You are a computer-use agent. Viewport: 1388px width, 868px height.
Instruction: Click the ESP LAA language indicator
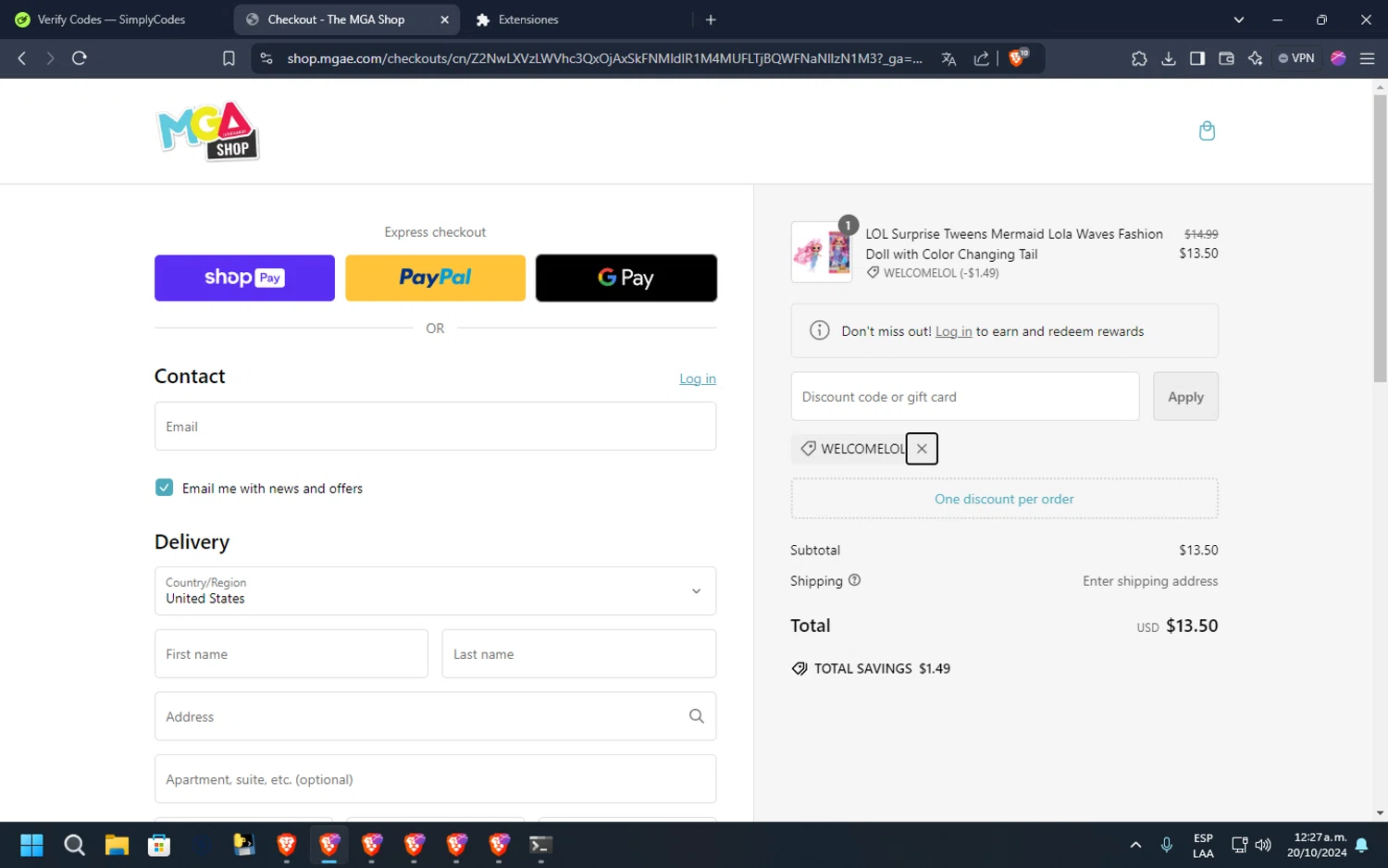[1203, 845]
